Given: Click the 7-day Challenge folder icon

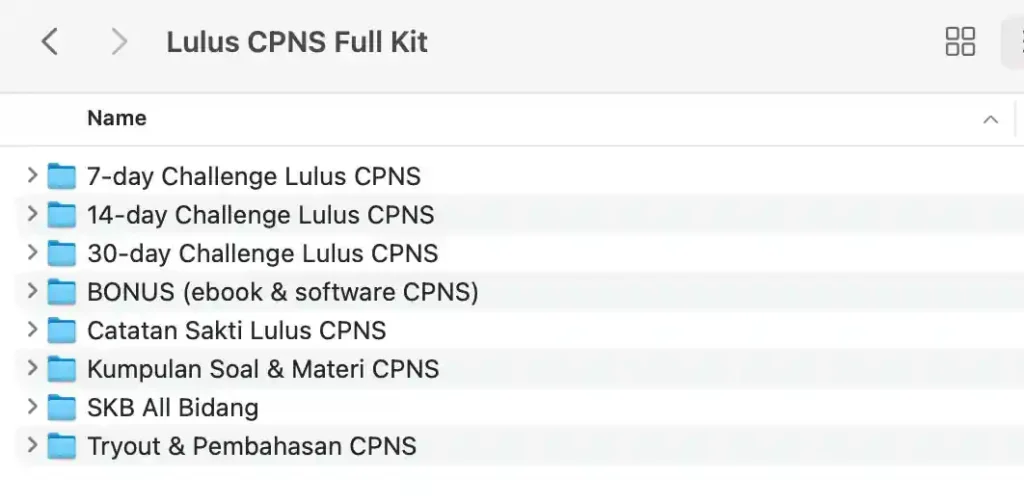Looking at the screenshot, I should tap(62, 176).
